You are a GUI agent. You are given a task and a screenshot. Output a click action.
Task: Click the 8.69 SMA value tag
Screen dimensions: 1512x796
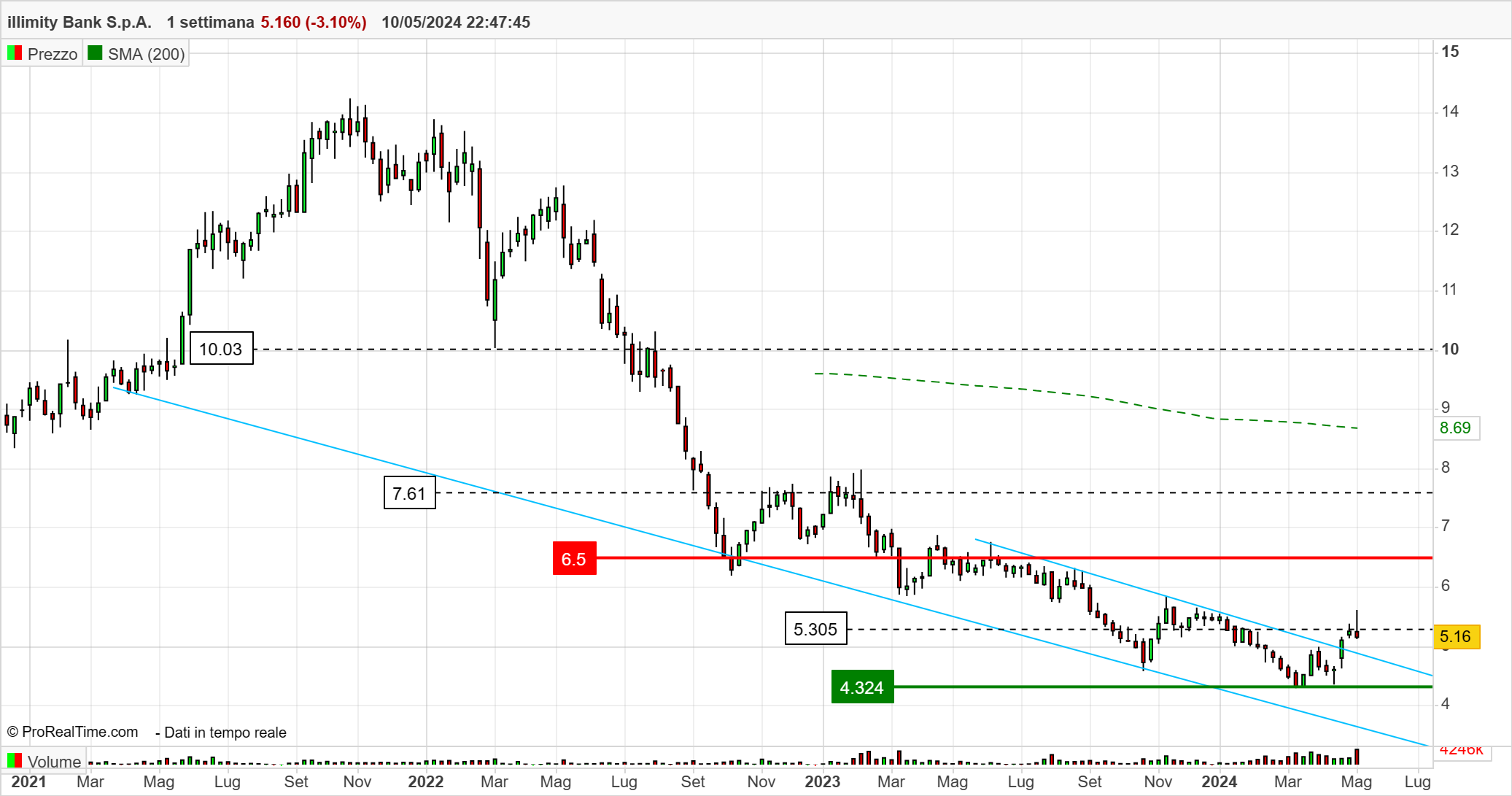click(x=1456, y=428)
